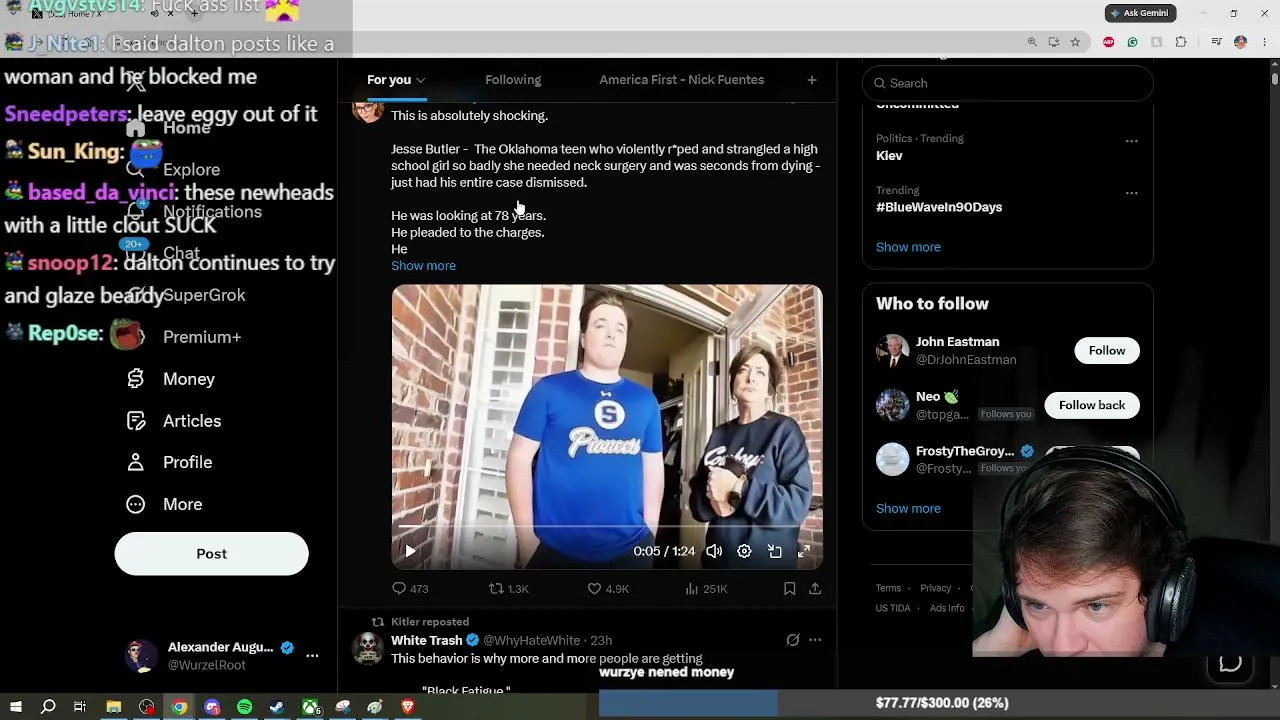View analytics showing 251K views

coord(706,589)
